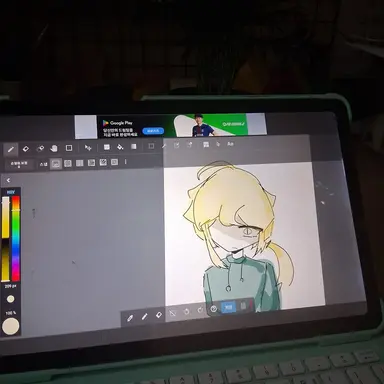Turn snap off with highlighted first snap icon
Screen dimensions: 384x384
(56, 164)
